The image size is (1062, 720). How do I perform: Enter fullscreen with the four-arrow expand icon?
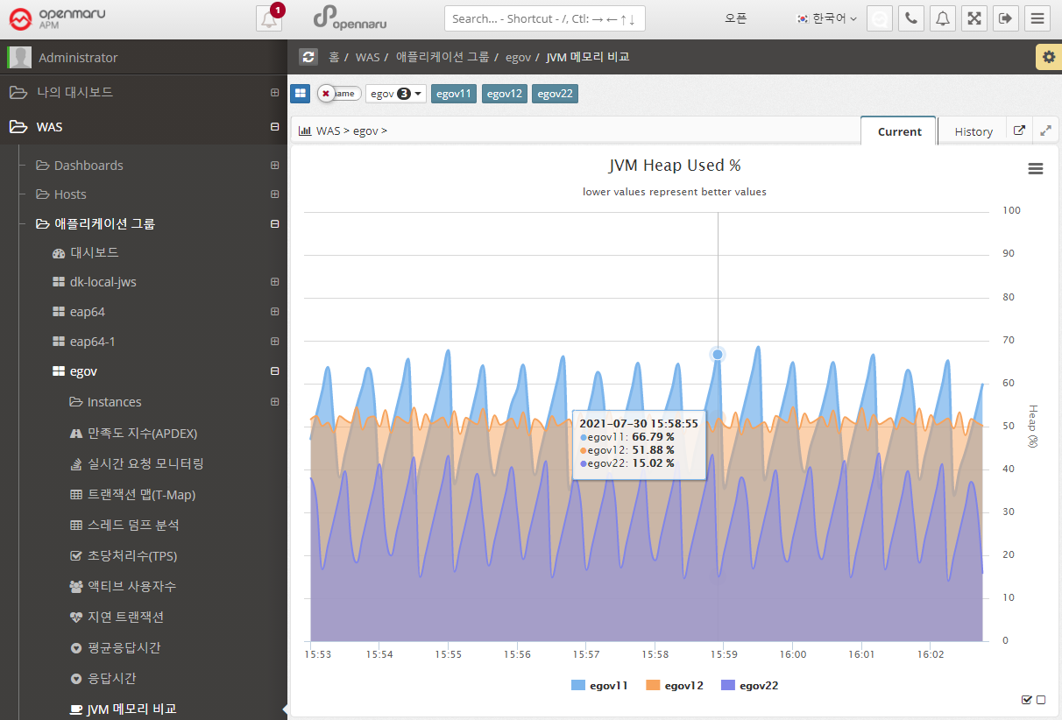974,19
